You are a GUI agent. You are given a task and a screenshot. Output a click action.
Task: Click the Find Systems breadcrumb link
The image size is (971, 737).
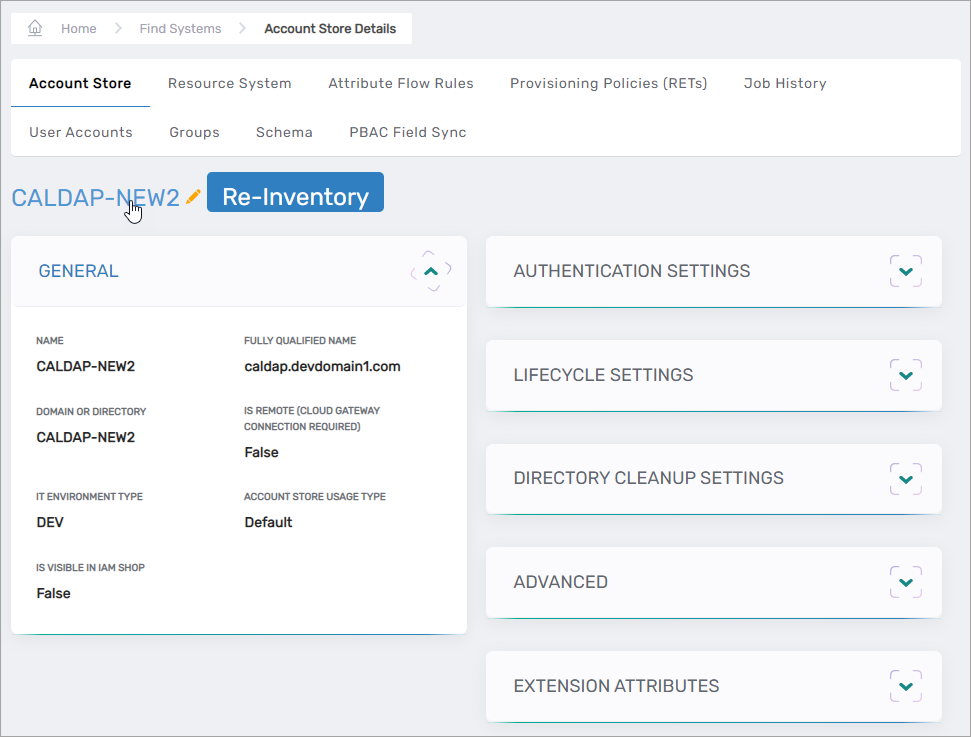[180, 28]
